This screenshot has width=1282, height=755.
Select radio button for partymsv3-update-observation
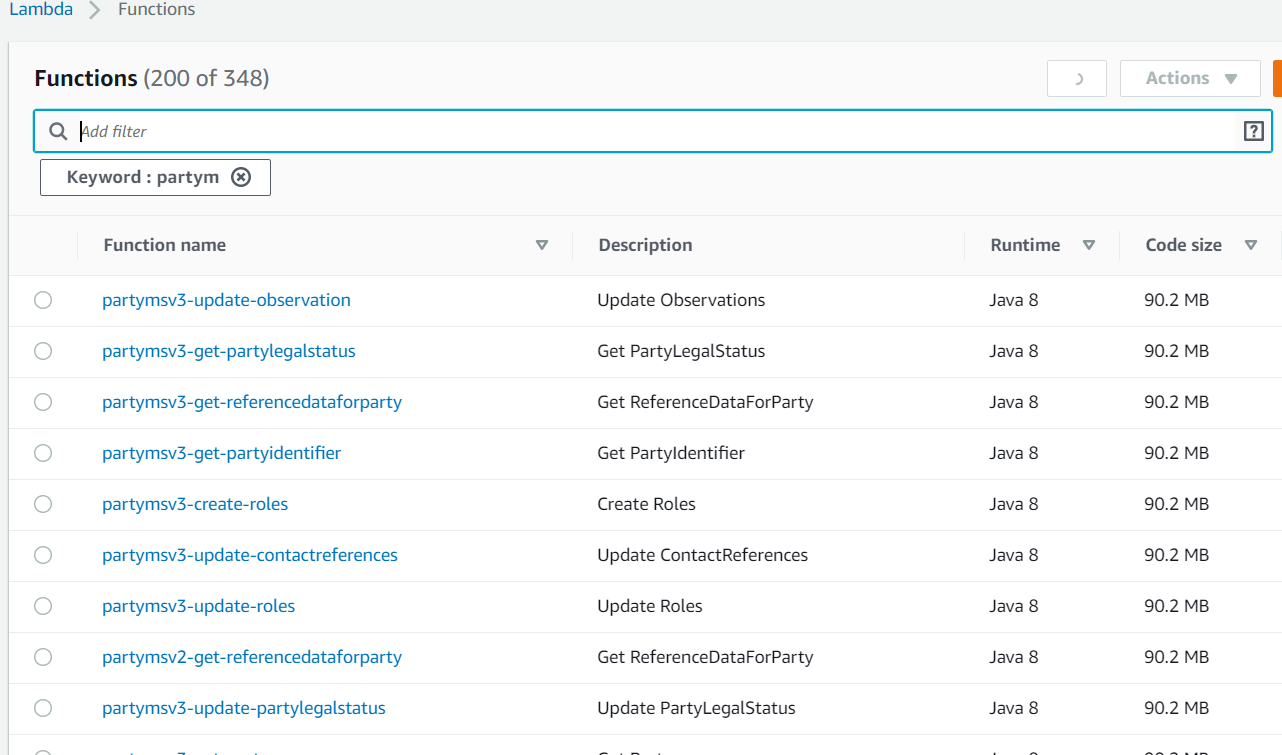43,300
